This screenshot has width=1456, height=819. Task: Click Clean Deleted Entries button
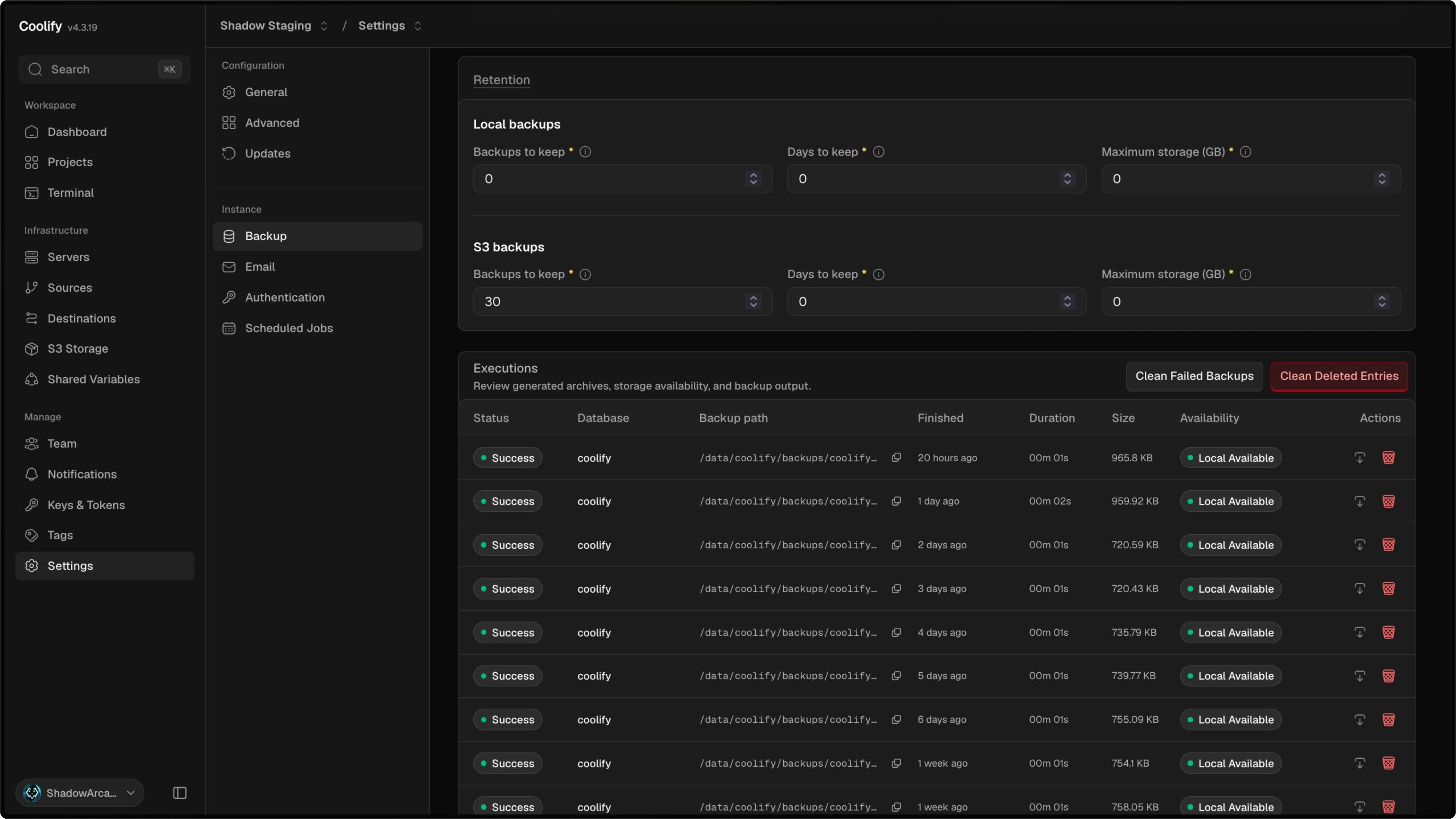(1339, 376)
